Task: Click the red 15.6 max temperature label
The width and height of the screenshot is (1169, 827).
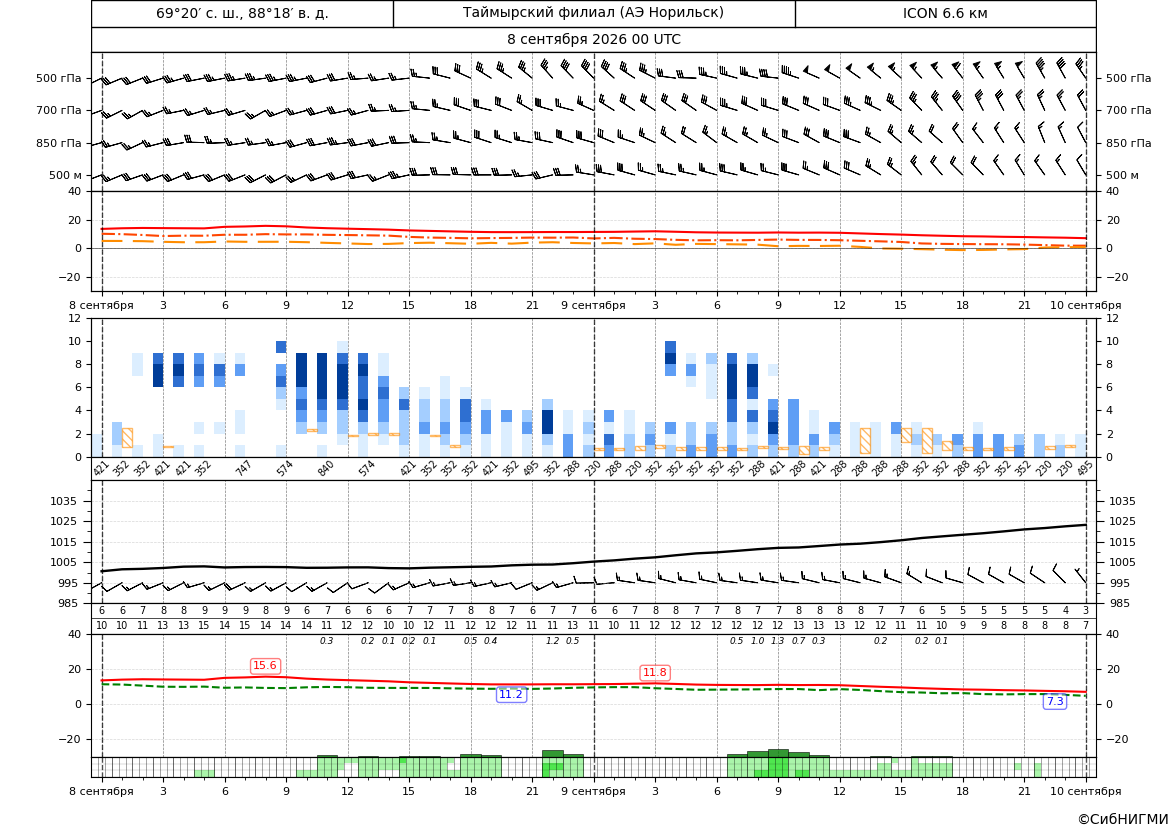Action: [265, 666]
